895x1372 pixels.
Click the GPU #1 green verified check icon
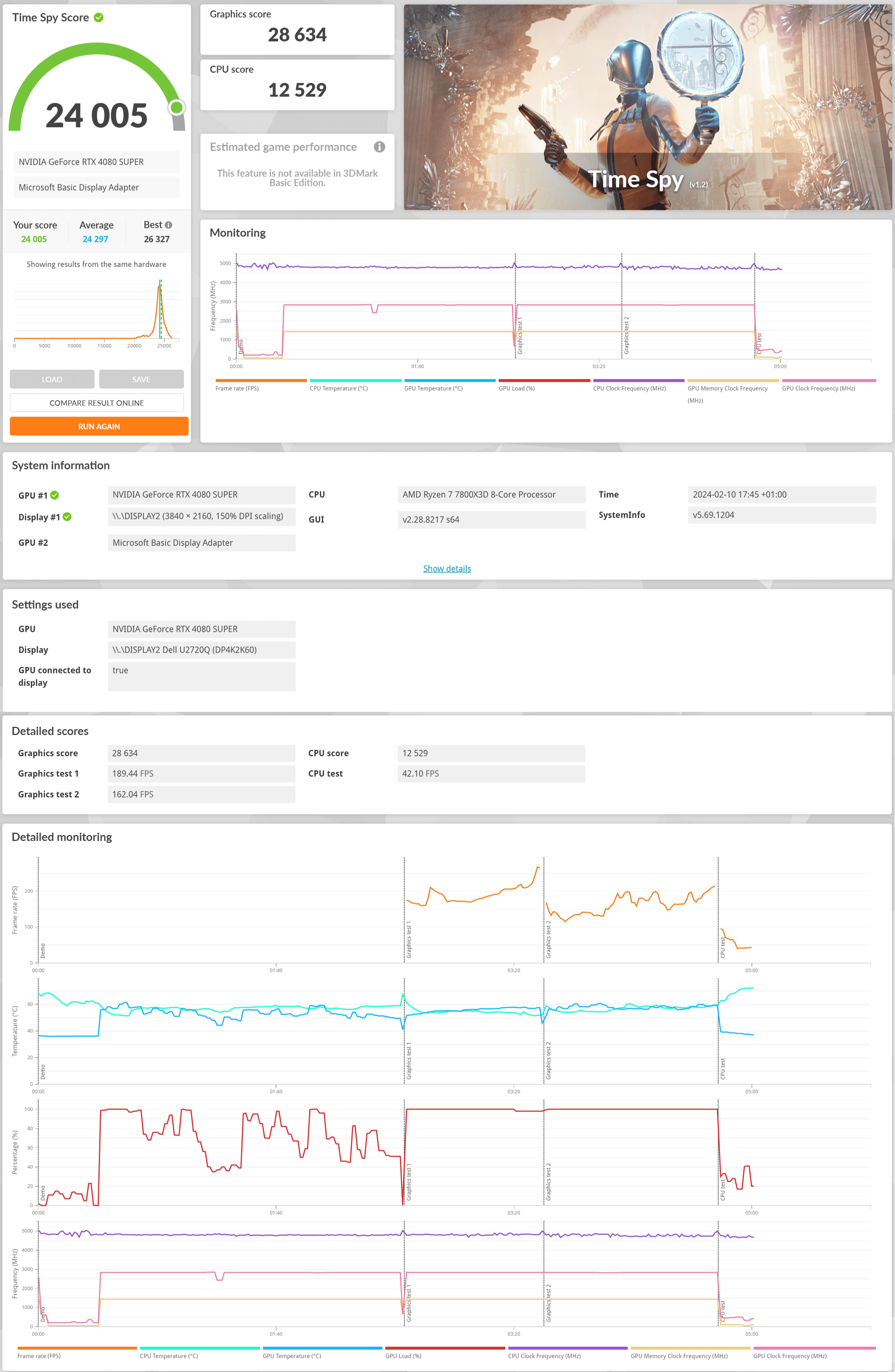click(55, 495)
